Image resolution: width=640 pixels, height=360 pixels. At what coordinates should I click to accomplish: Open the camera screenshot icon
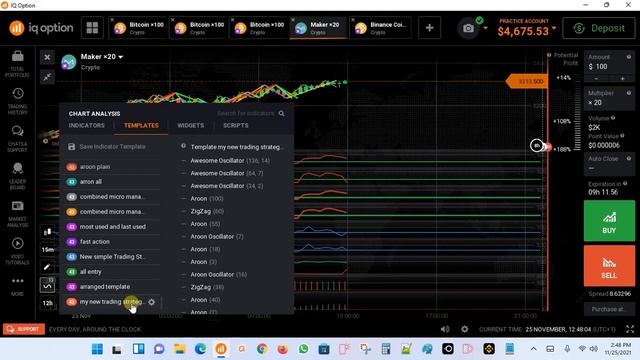coord(468,28)
